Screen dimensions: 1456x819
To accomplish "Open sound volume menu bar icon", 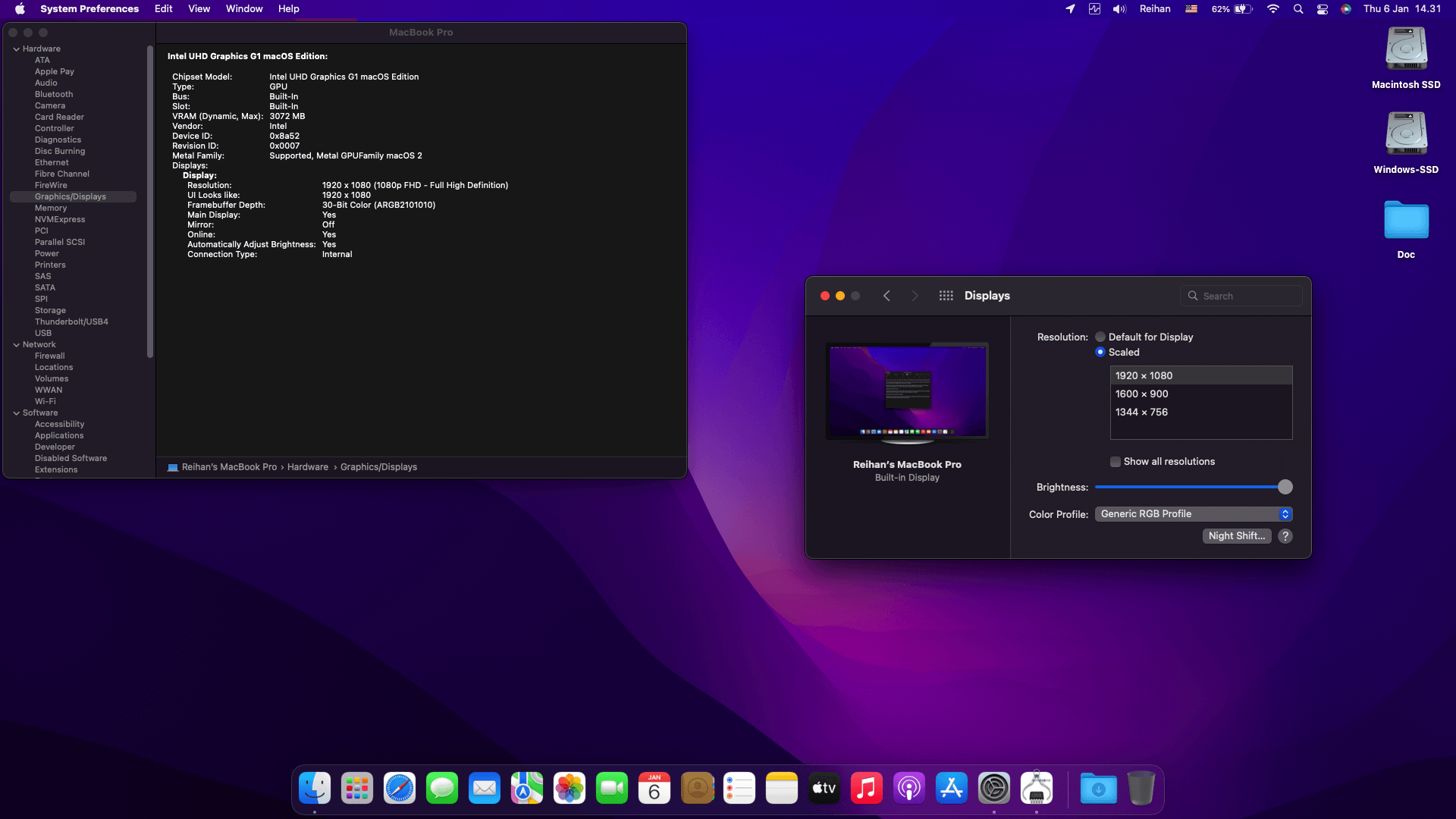I will tap(1119, 9).
